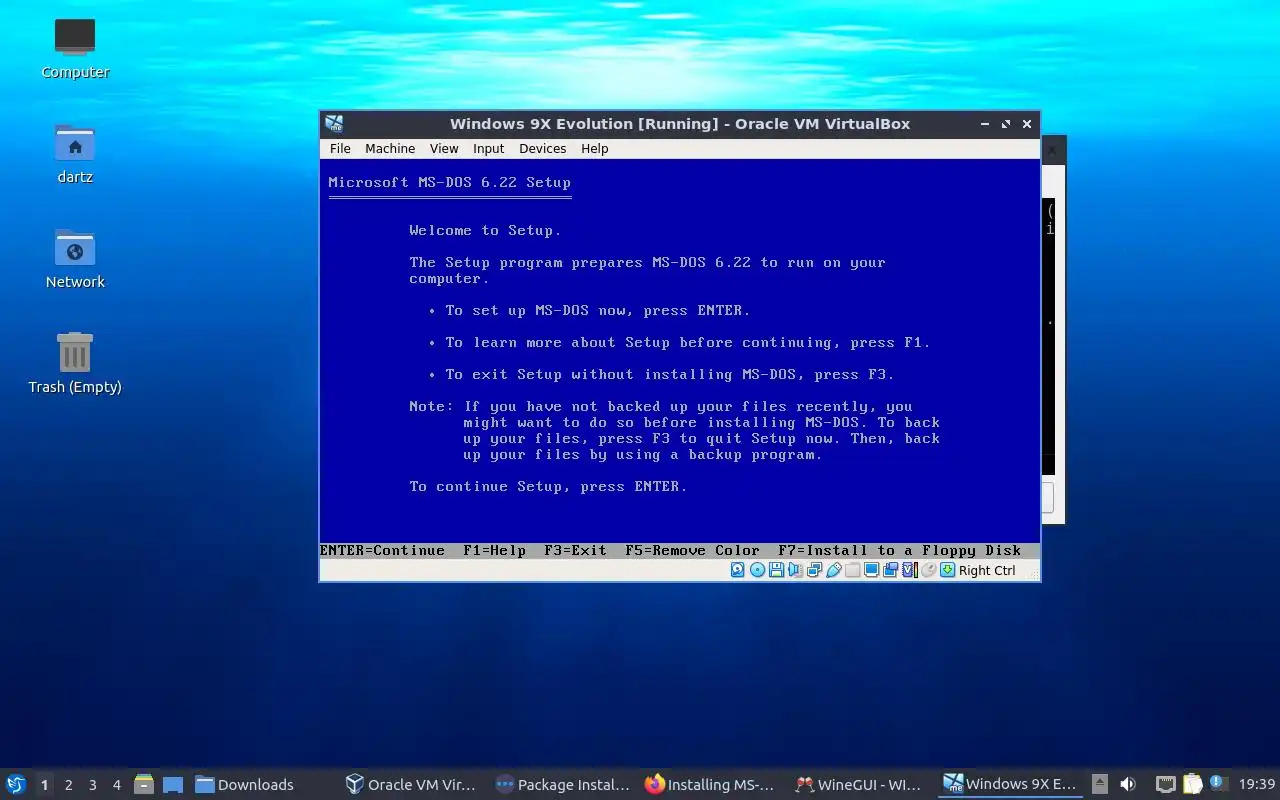Click the Welcome to Setup. line
Screen dimensions: 1280x800
(485, 230)
